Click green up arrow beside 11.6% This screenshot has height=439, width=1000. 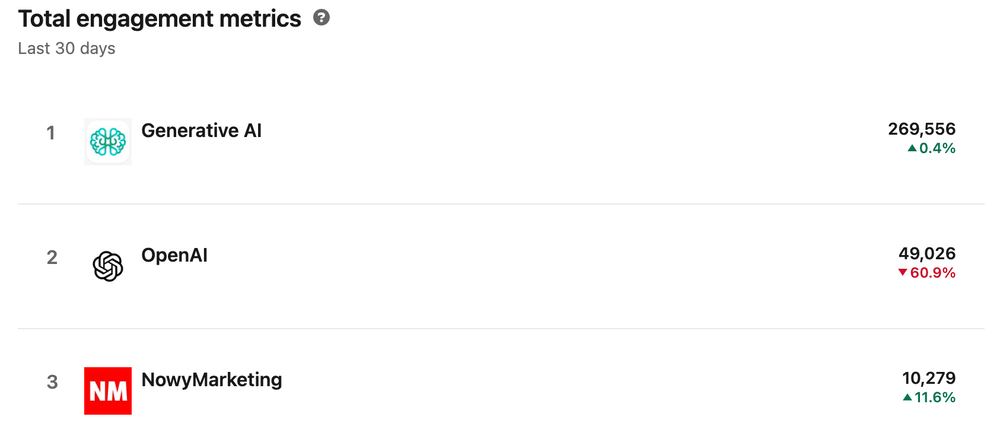click(x=907, y=397)
